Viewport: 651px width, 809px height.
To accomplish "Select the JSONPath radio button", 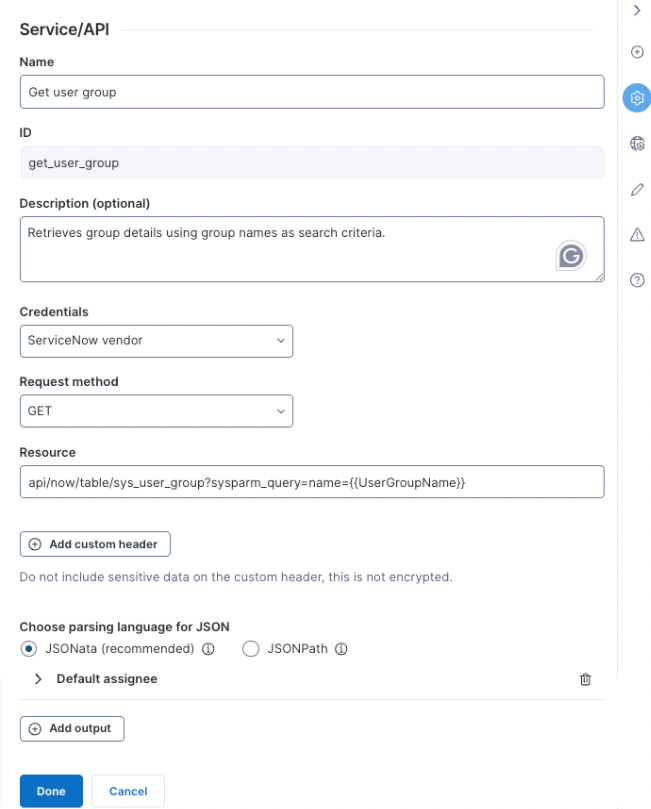I will [251, 649].
